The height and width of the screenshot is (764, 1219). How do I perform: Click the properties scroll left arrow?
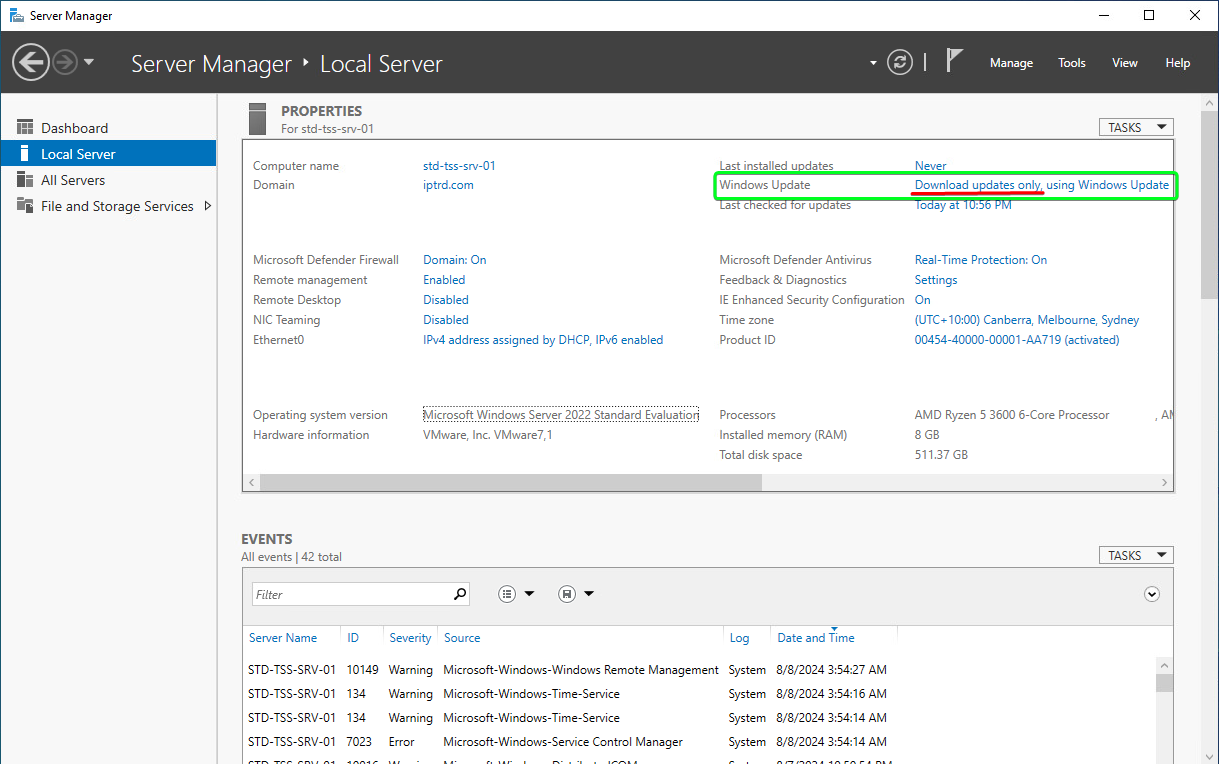coord(251,482)
